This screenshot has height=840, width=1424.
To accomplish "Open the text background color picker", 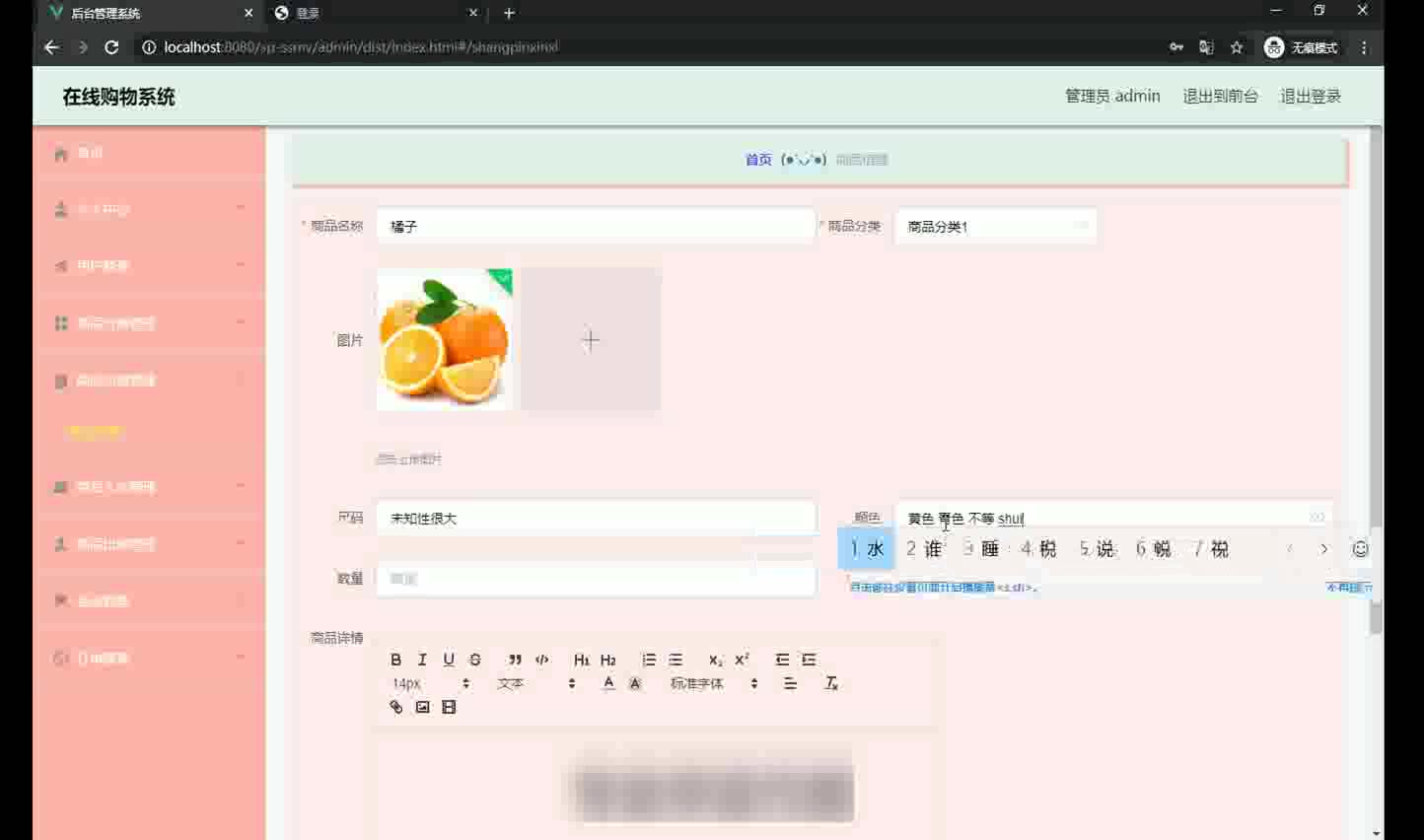I will [635, 683].
